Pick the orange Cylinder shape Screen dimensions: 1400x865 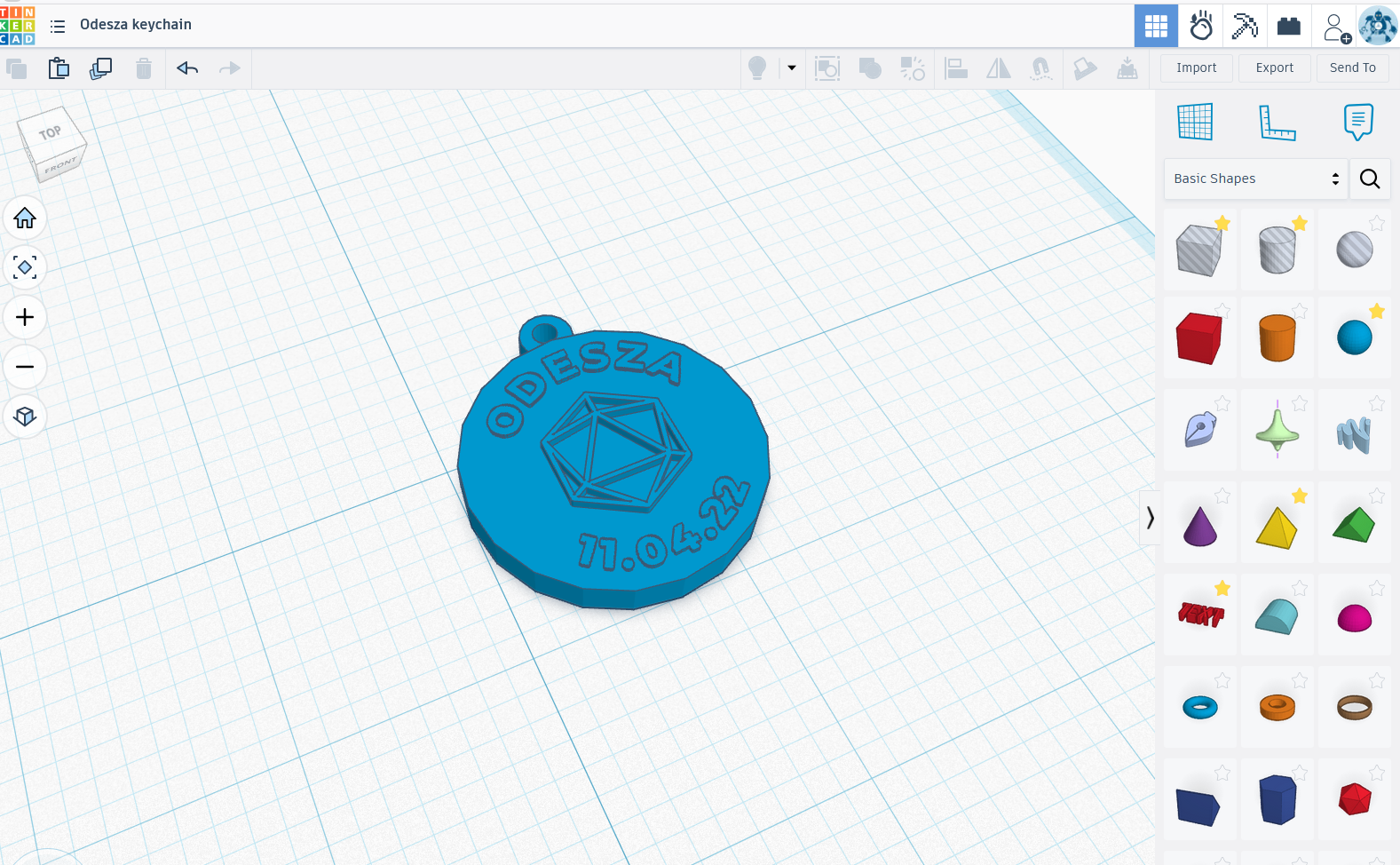[x=1277, y=338]
